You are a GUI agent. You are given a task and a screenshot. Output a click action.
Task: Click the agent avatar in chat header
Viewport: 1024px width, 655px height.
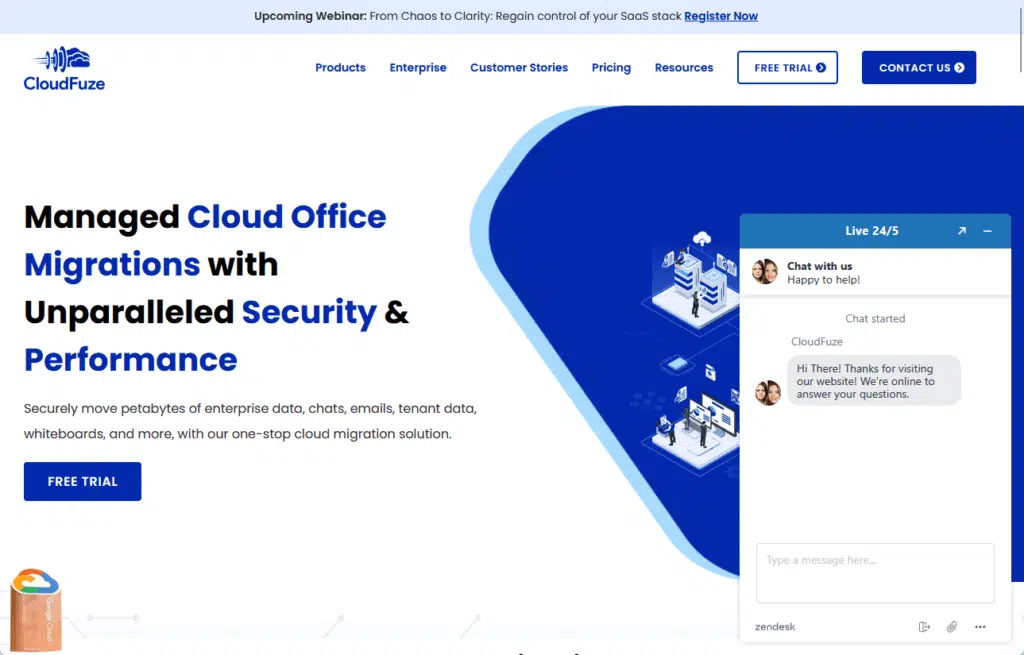point(765,272)
